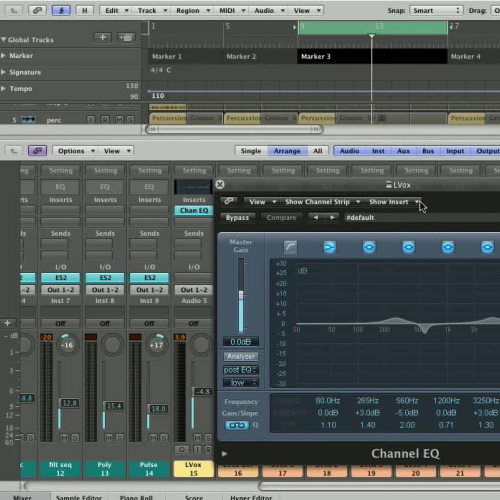Mute the Poly channel strip
This screenshot has height=500, width=500.
point(109,438)
